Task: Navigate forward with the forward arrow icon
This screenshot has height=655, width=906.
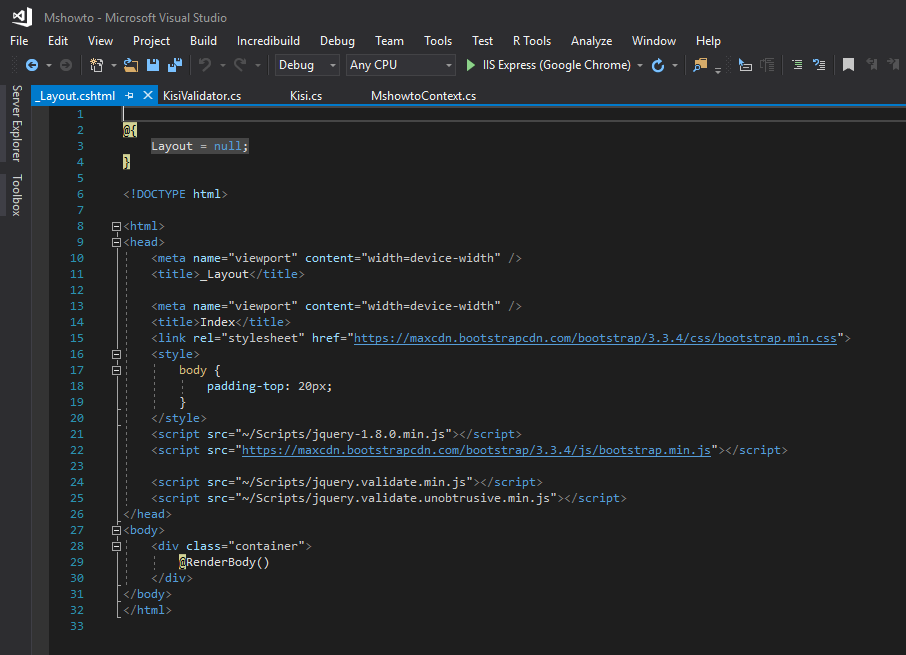Action: pyautogui.click(x=66, y=65)
